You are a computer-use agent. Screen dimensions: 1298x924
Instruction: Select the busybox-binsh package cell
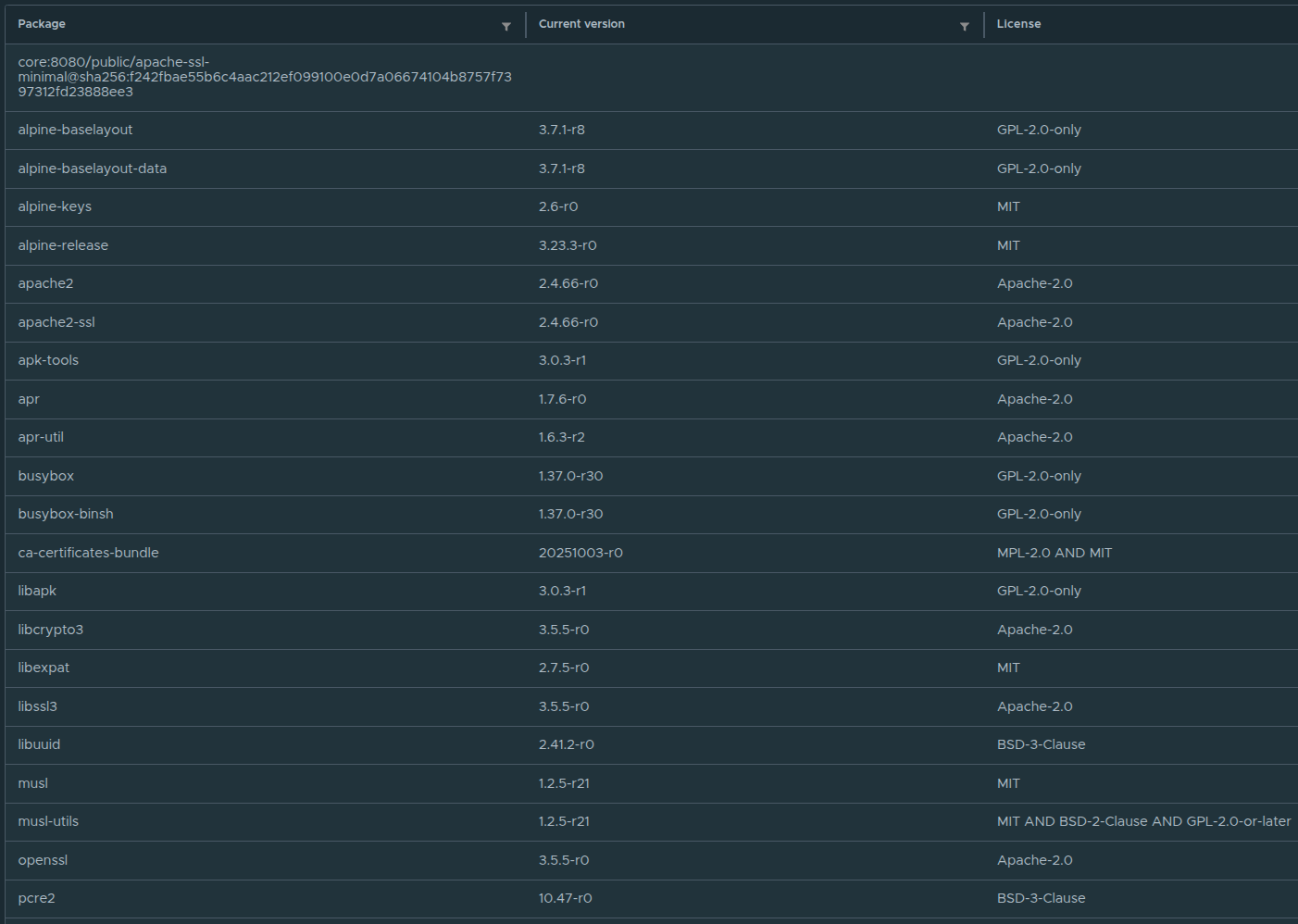pos(66,515)
